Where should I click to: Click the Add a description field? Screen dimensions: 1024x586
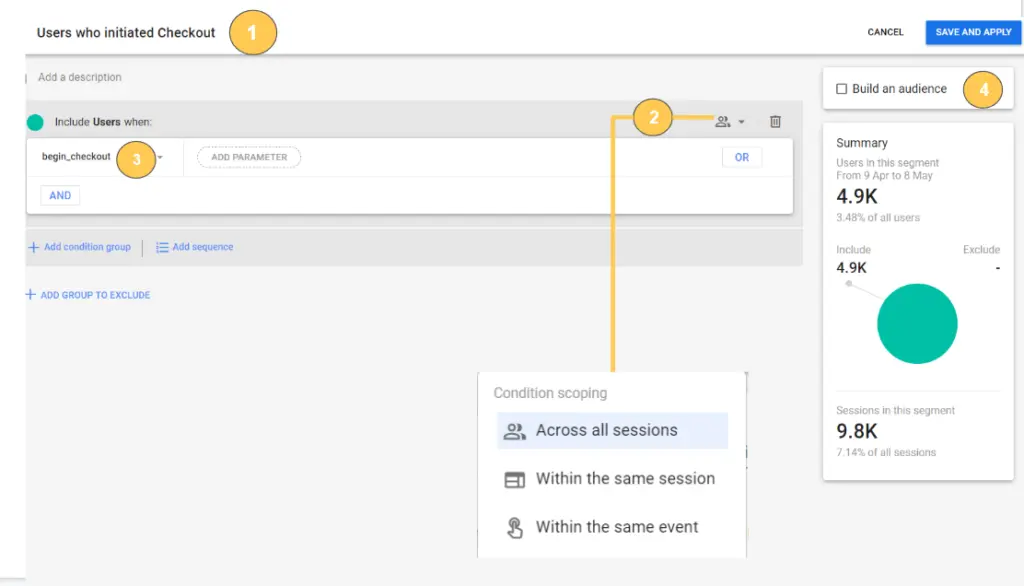coord(80,77)
